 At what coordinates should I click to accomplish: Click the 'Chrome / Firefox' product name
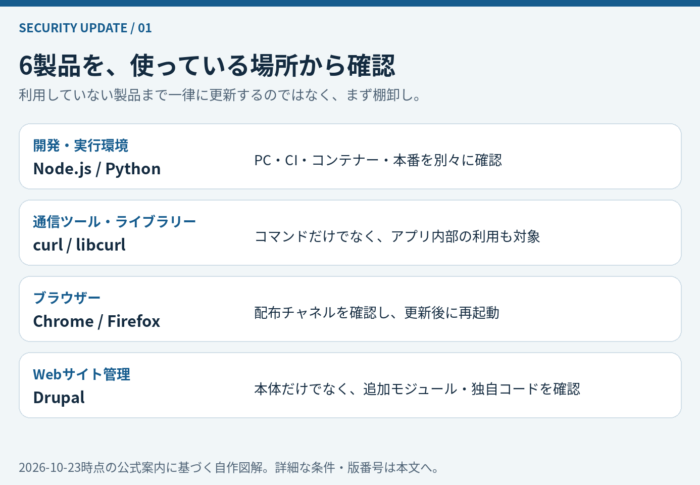tap(96, 321)
